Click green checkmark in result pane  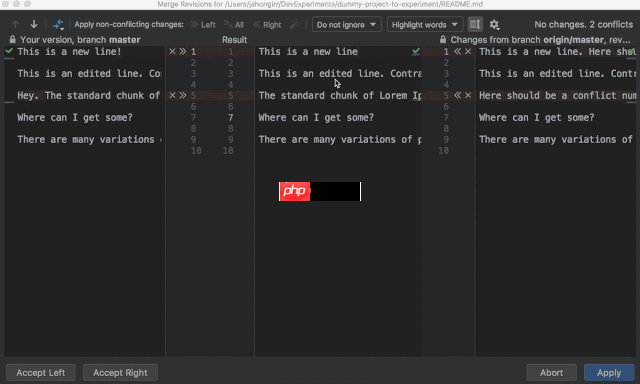pos(416,51)
